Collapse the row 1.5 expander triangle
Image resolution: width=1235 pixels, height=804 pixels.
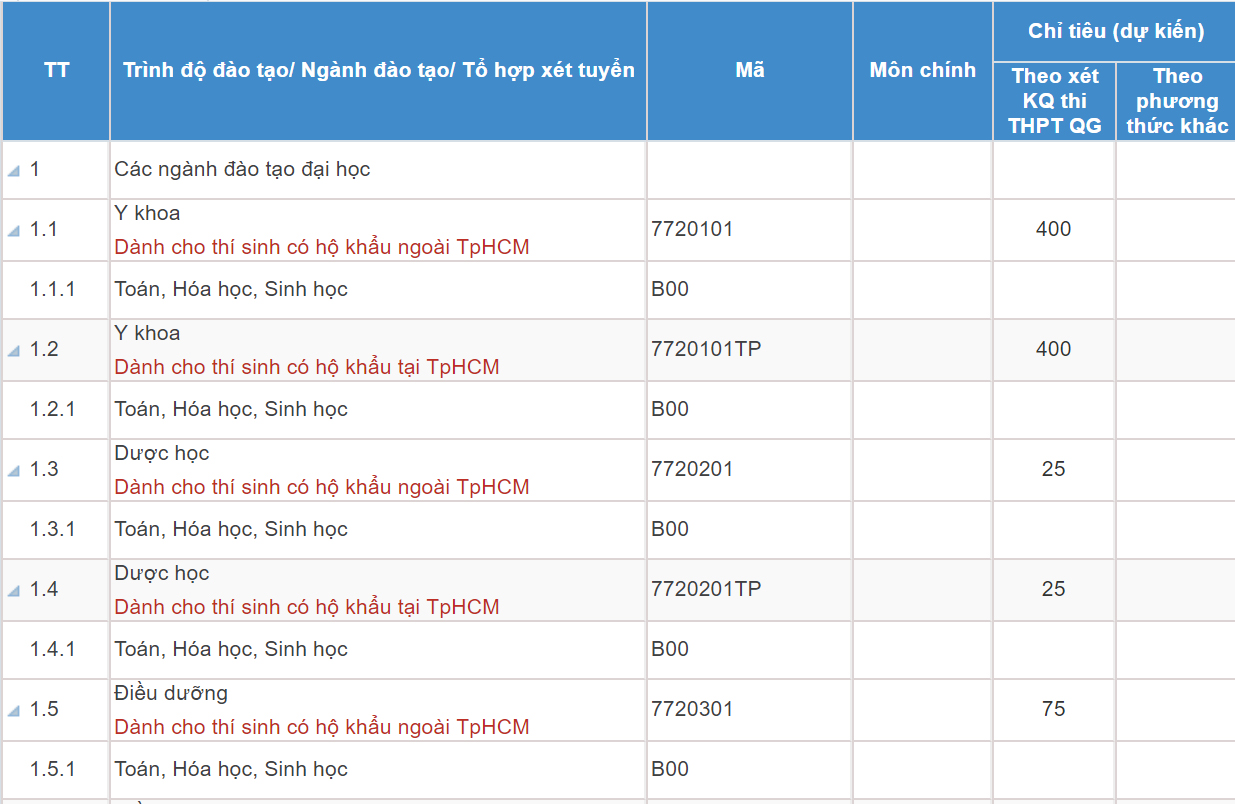click(14, 711)
